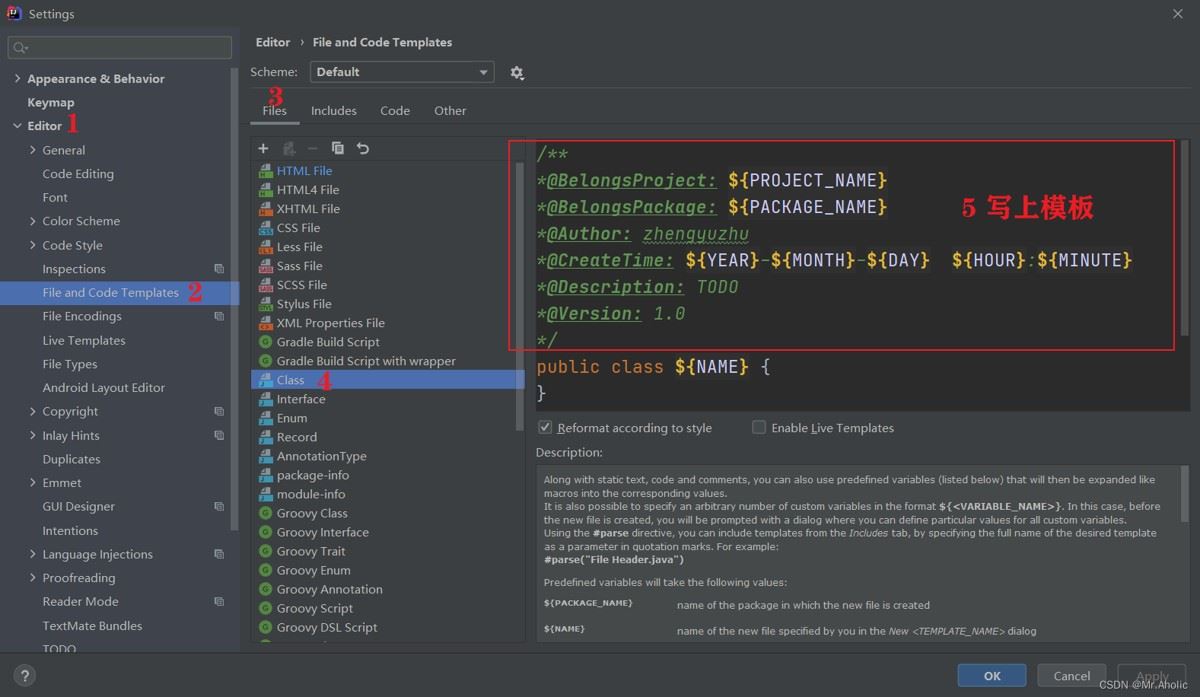Open the scheme gear settings icon
Image resolution: width=1200 pixels, height=697 pixels.
click(x=517, y=73)
